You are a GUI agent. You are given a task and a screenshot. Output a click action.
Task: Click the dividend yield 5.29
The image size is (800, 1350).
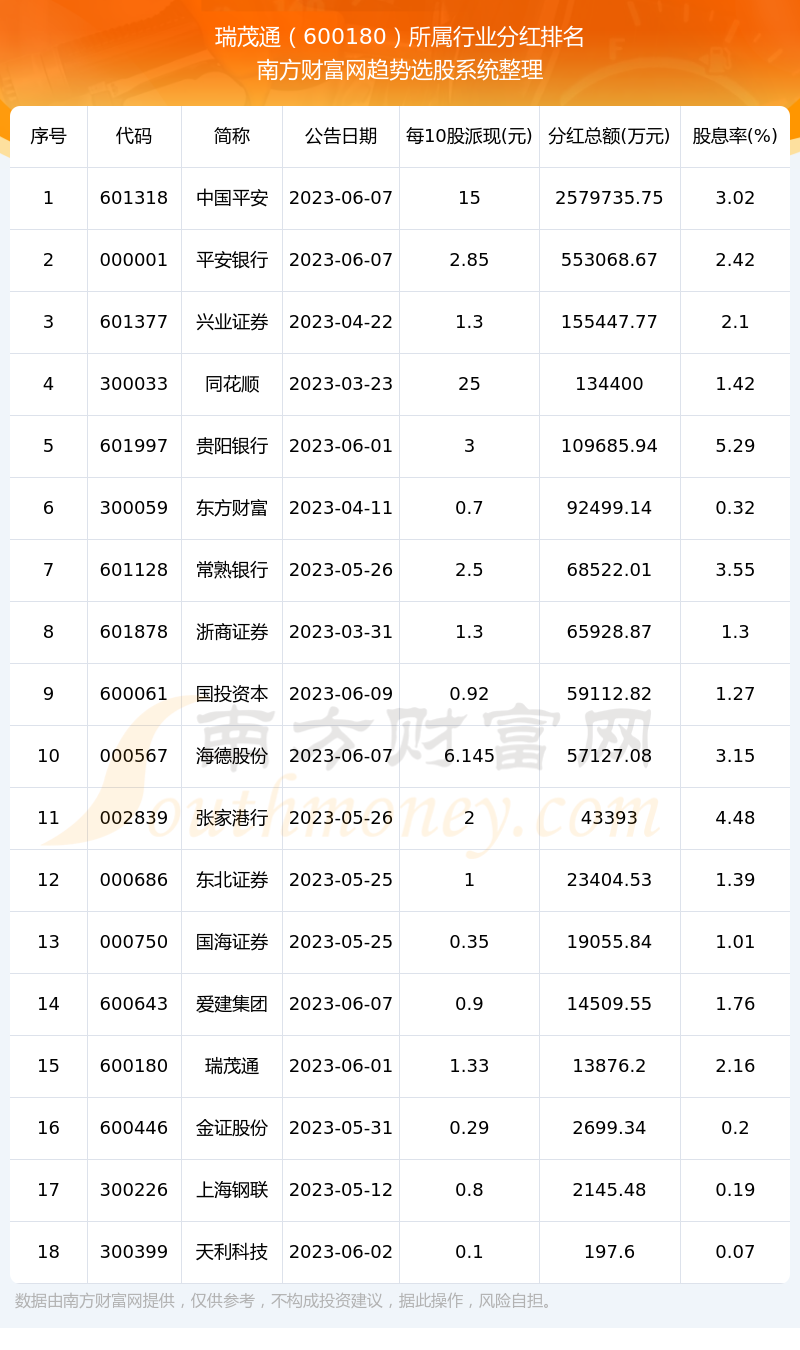(x=735, y=446)
